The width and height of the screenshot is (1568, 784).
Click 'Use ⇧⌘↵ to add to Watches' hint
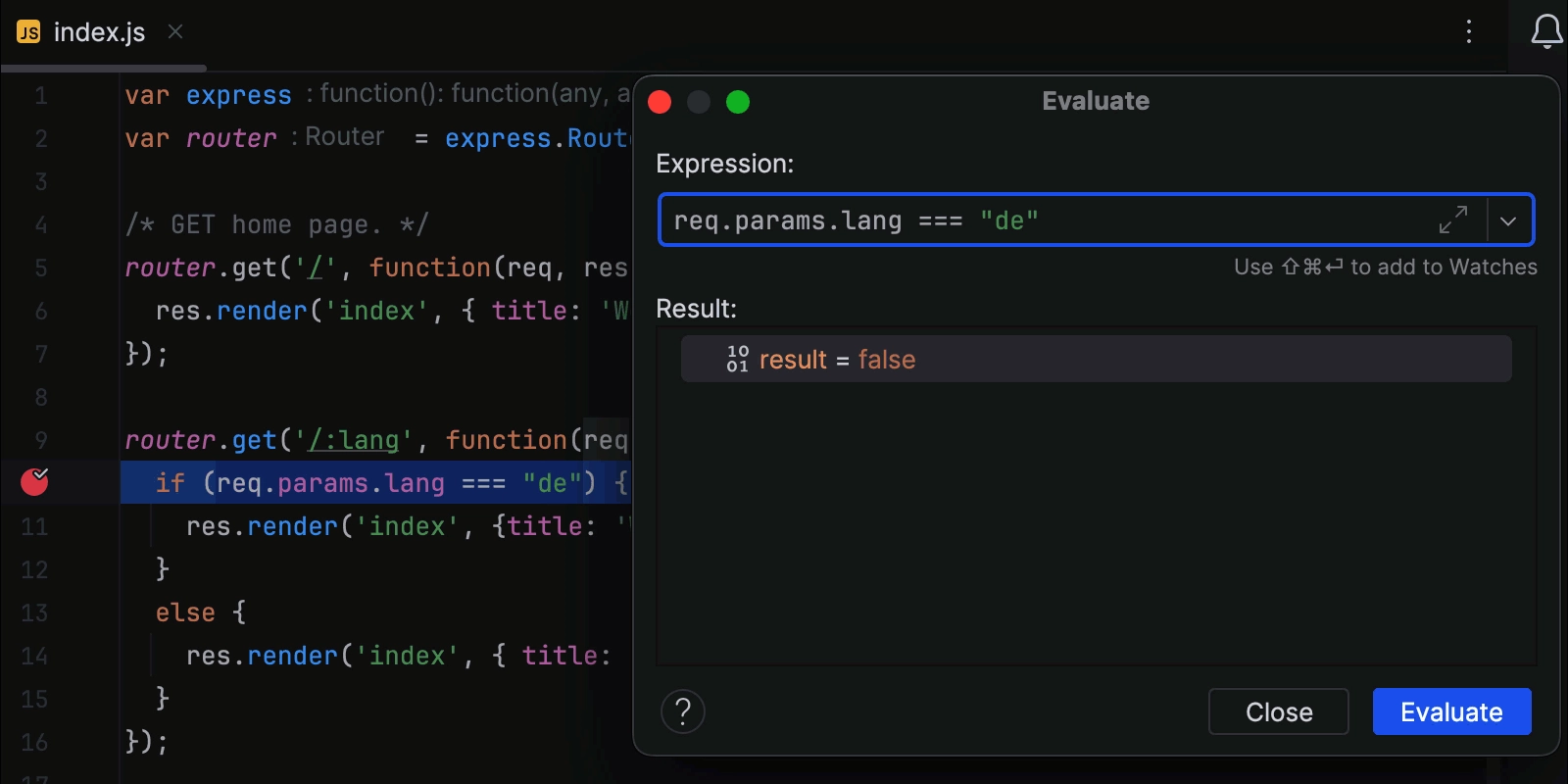[x=1385, y=267]
